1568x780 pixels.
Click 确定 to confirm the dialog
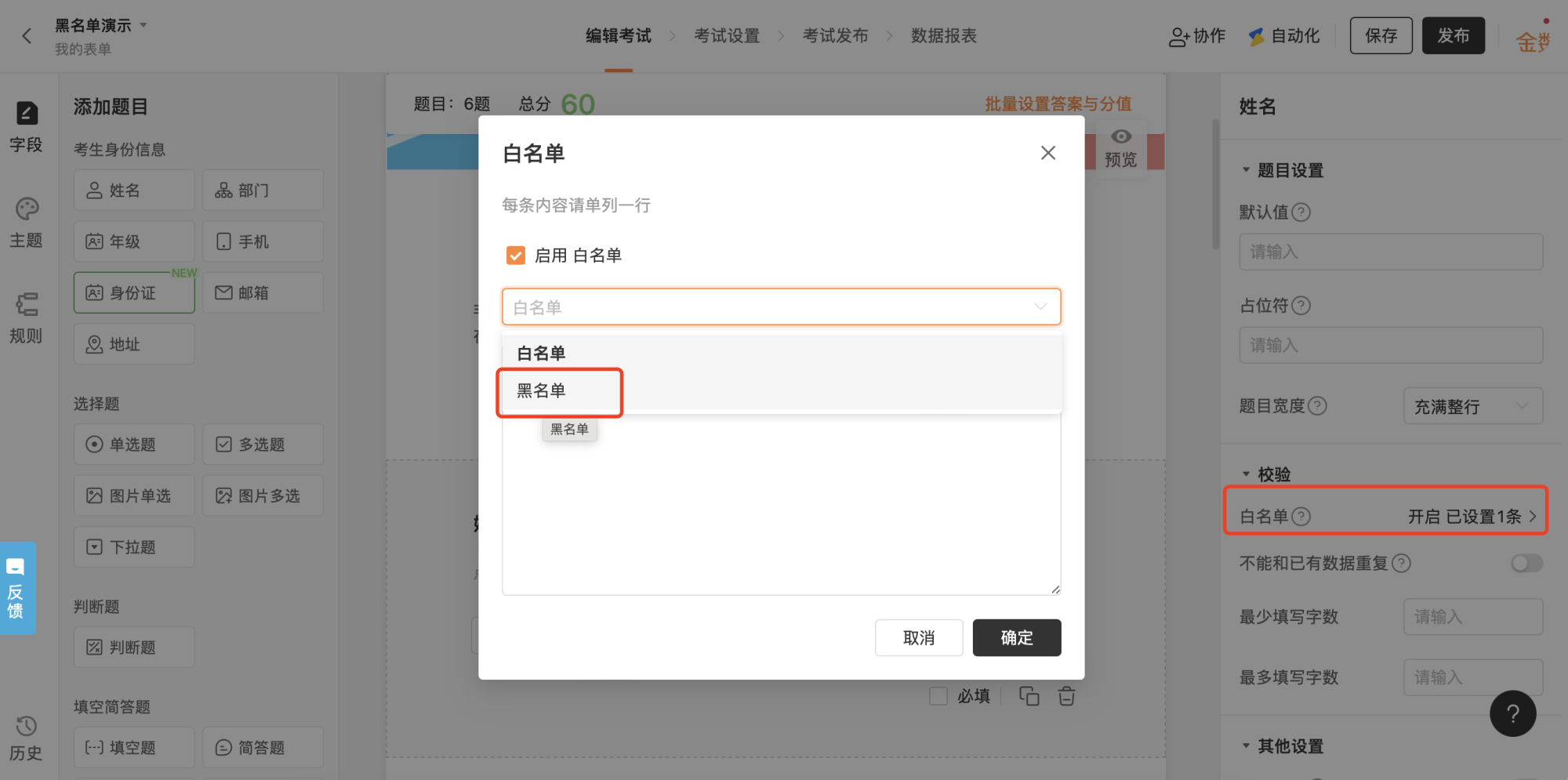pyautogui.click(x=1017, y=638)
